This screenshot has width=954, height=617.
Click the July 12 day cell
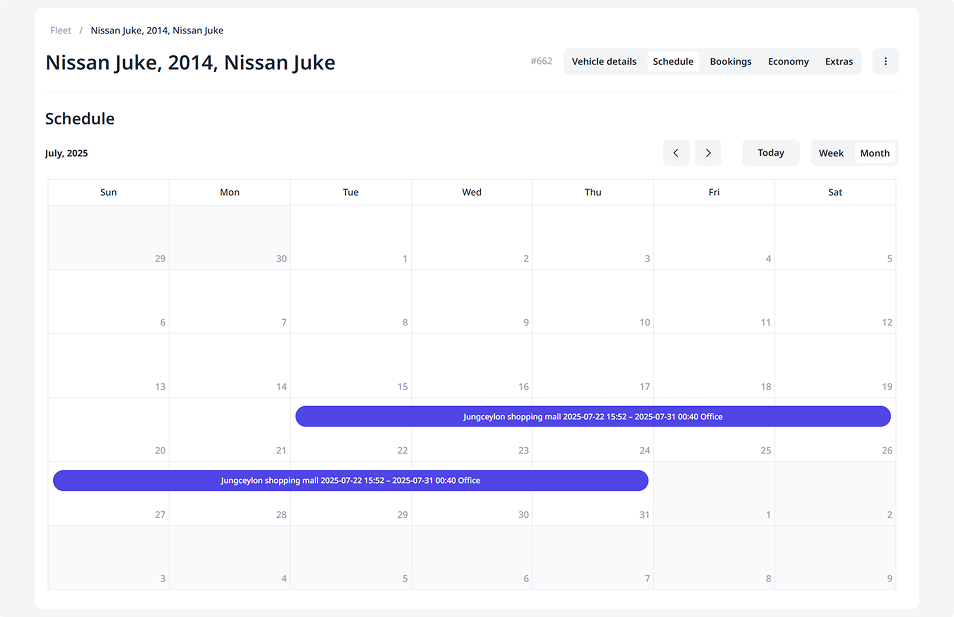point(835,301)
